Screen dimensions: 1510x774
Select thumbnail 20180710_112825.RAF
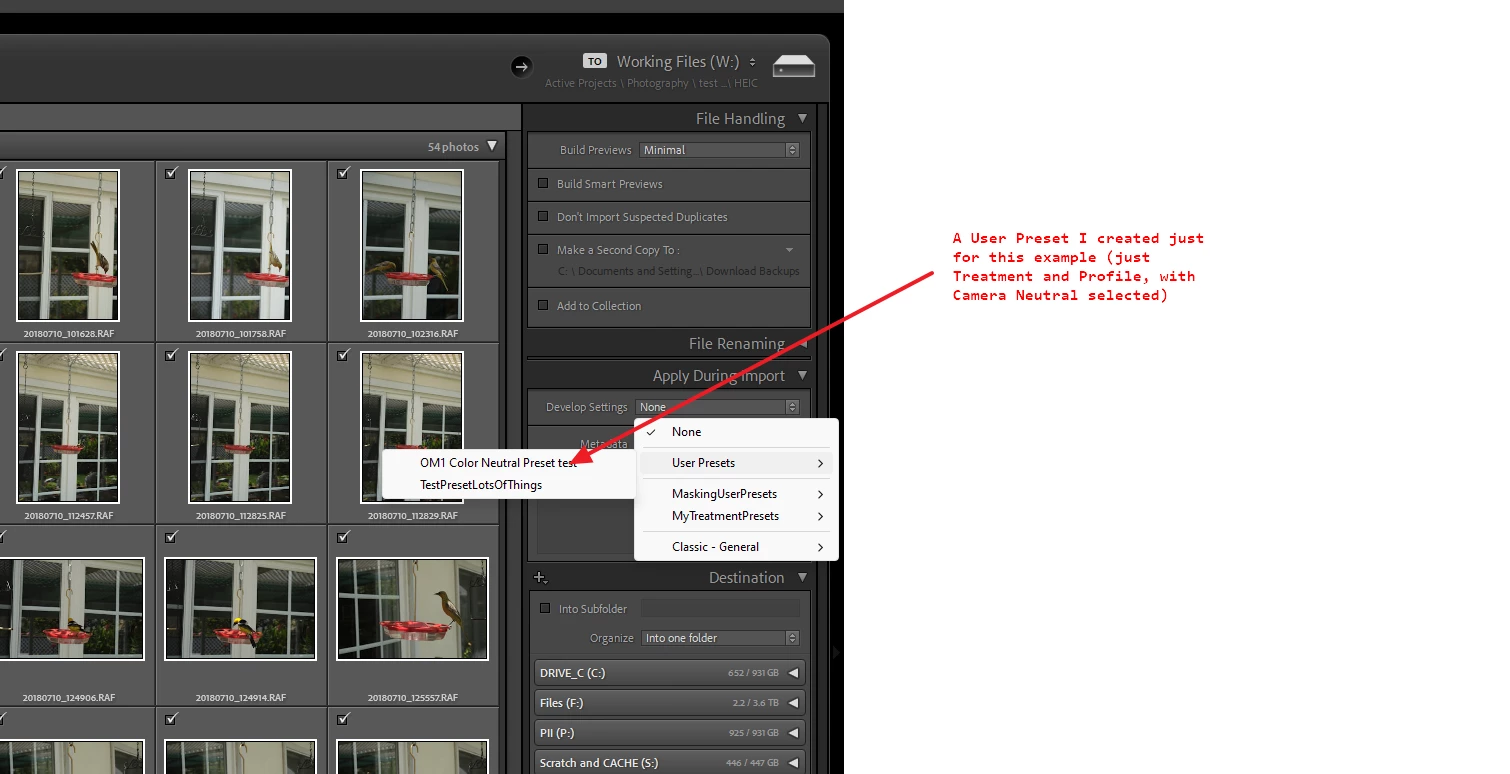(240, 427)
